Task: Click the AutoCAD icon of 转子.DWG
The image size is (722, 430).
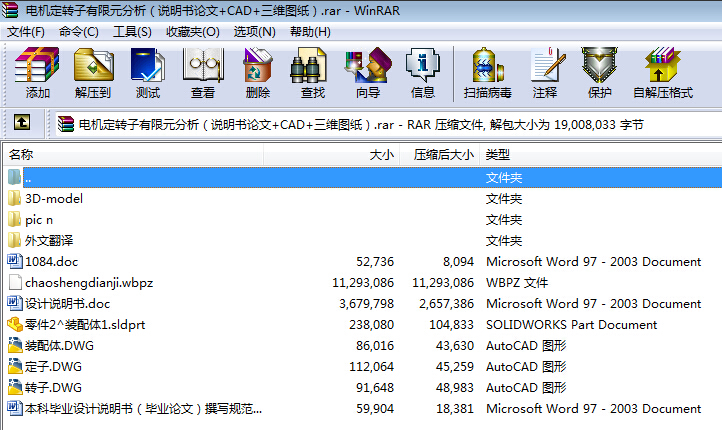Action: click(15, 387)
